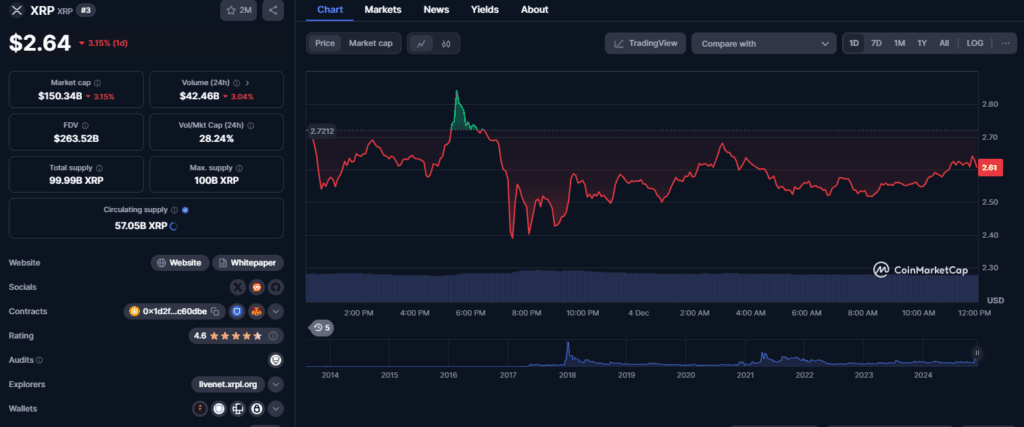Viewport: 1024px width, 427px height.
Task: Open Vol/Mkt Cap (24h) info icon
Action: click(x=251, y=125)
